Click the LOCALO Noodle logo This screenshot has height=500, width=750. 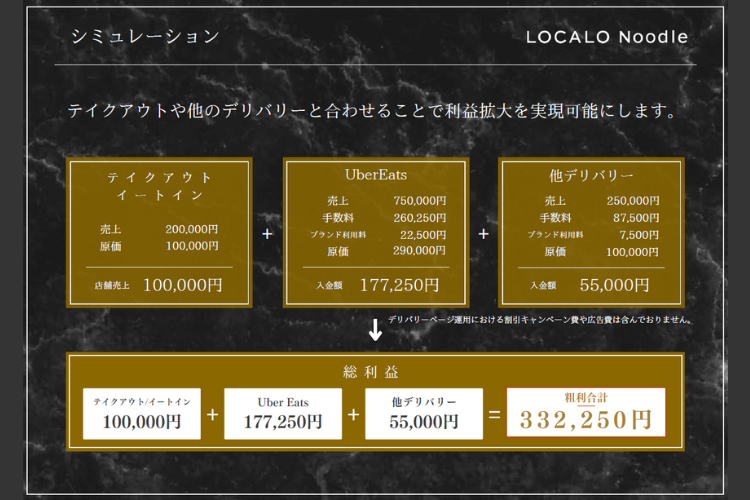[x=606, y=37]
